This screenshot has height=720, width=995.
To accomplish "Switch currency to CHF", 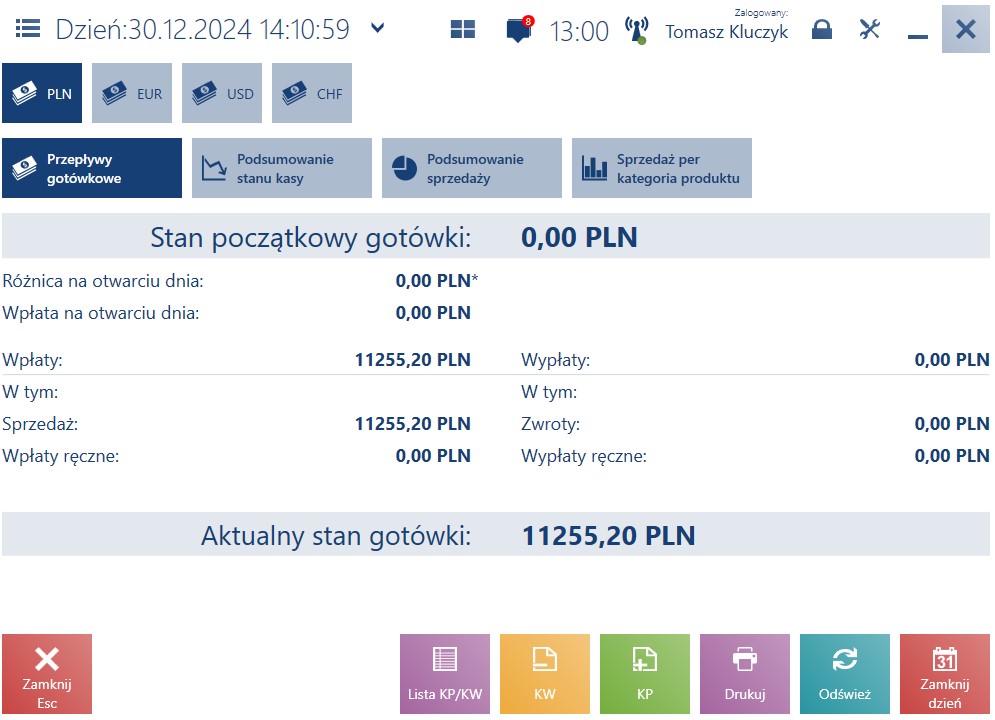I will 312,93.
